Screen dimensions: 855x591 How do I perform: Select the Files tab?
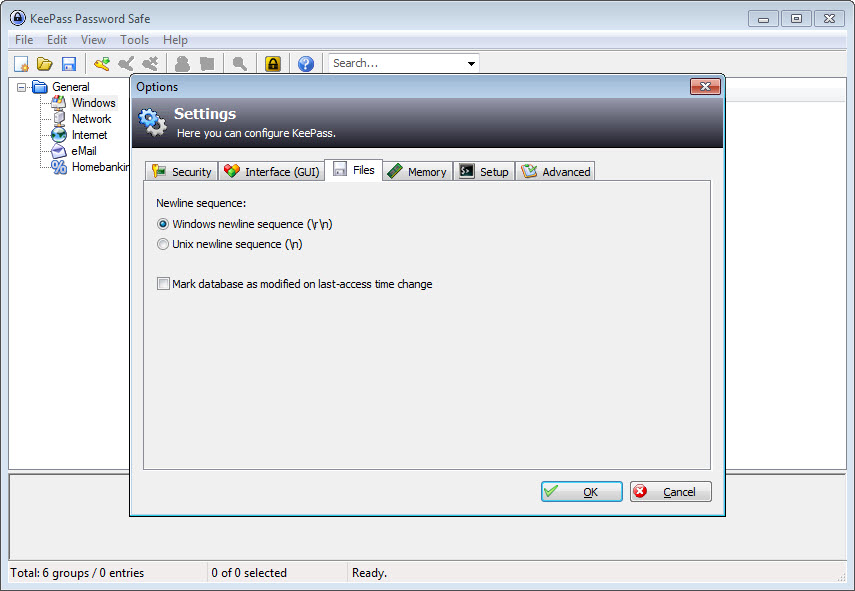tap(353, 170)
